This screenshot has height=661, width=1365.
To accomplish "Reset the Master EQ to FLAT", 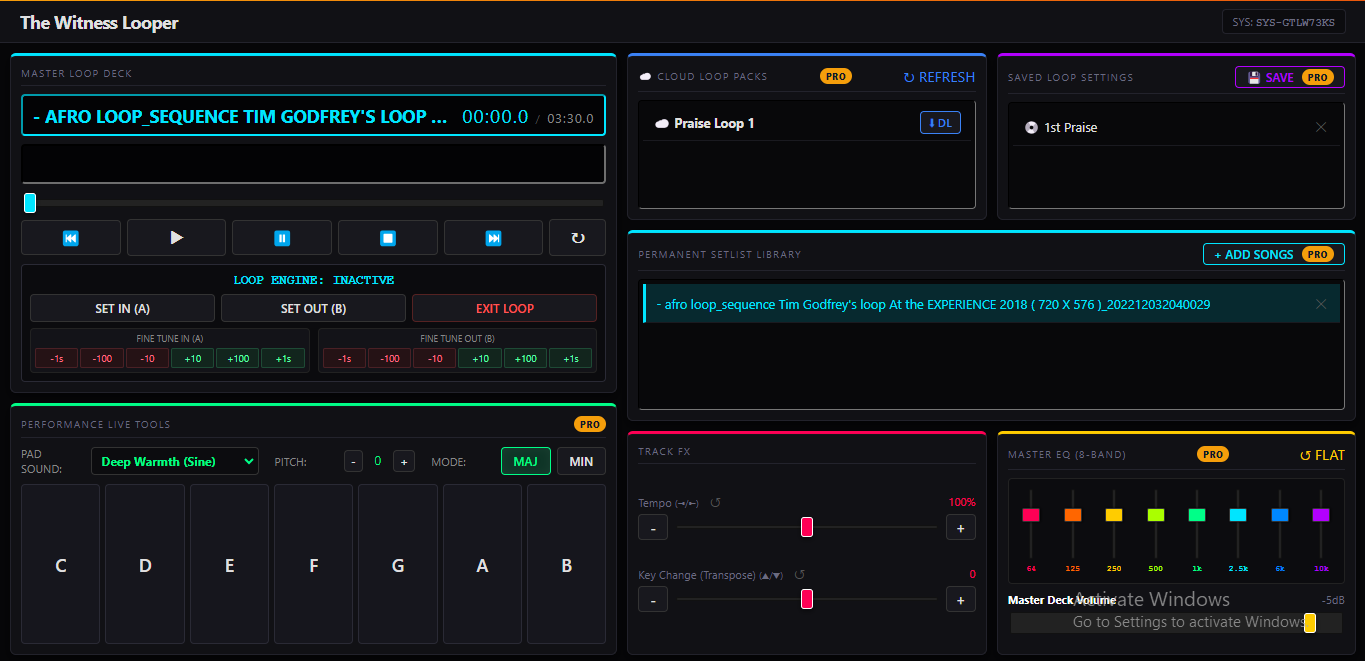I will 1322,454.
